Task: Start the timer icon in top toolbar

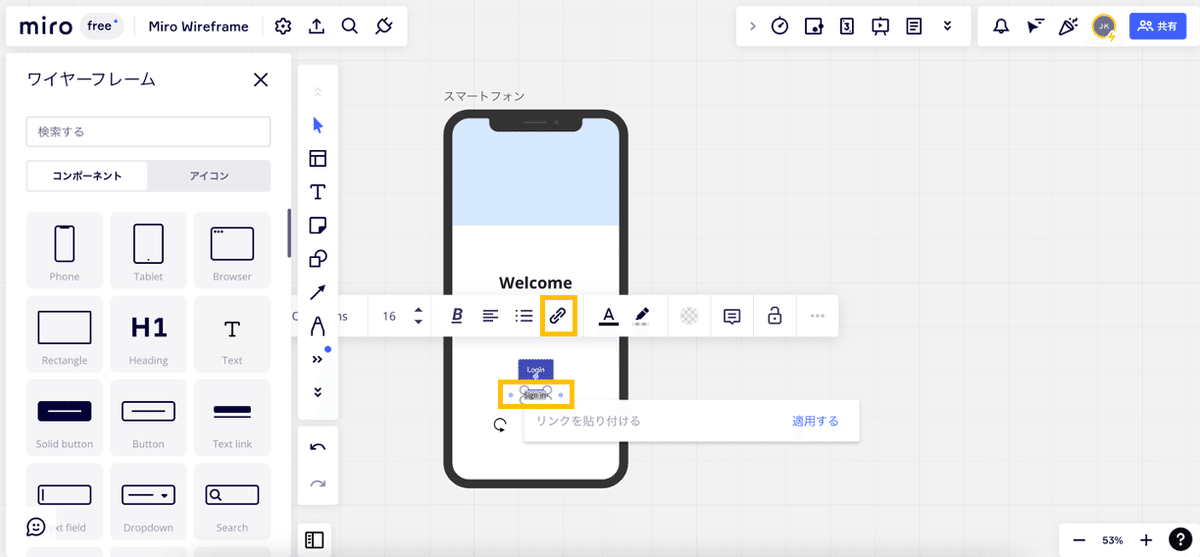Action: point(780,27)
